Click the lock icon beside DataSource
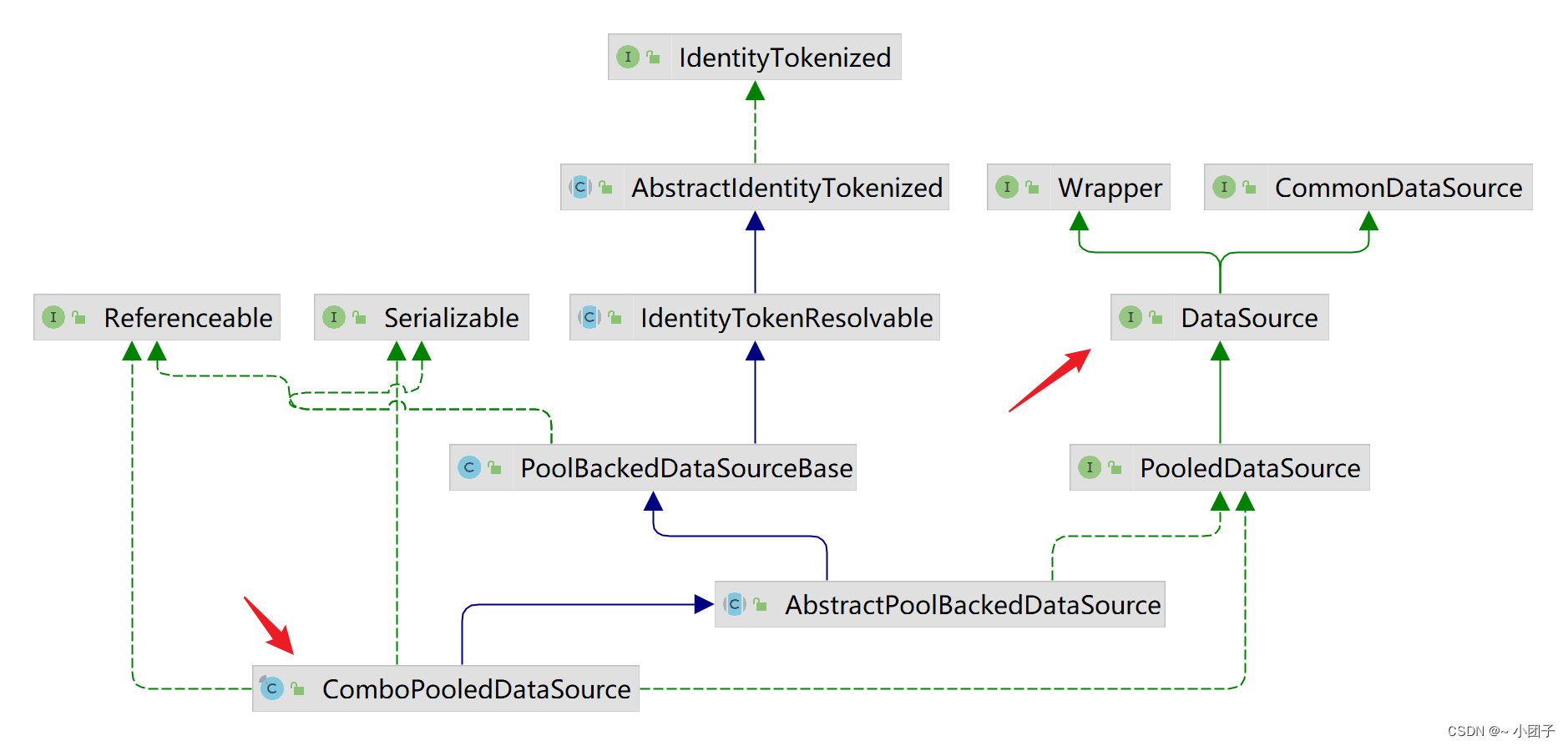1568x746 pixels. (1156, 317)
